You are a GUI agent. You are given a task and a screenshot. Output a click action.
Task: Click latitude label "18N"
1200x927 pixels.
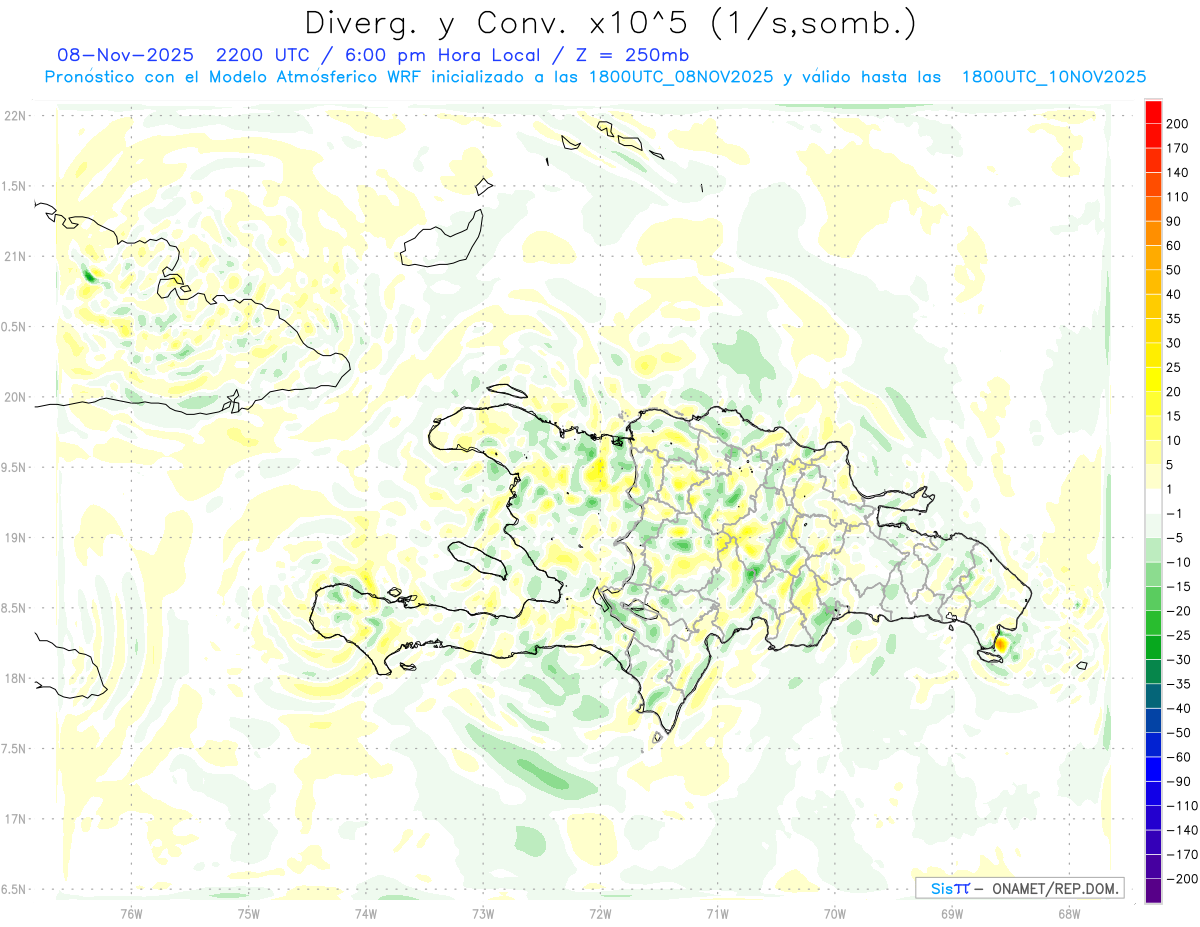[15, 678]
